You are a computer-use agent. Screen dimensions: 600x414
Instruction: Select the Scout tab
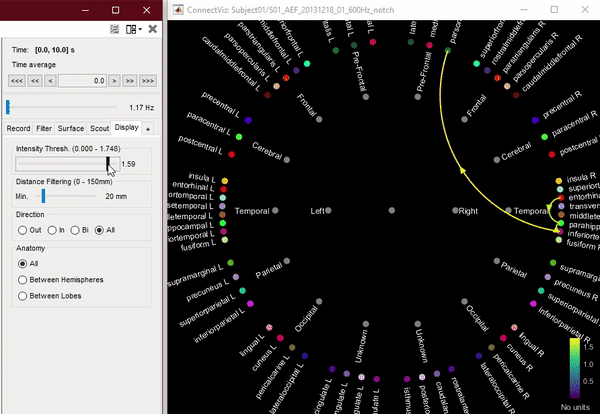(x=99, y=128)
